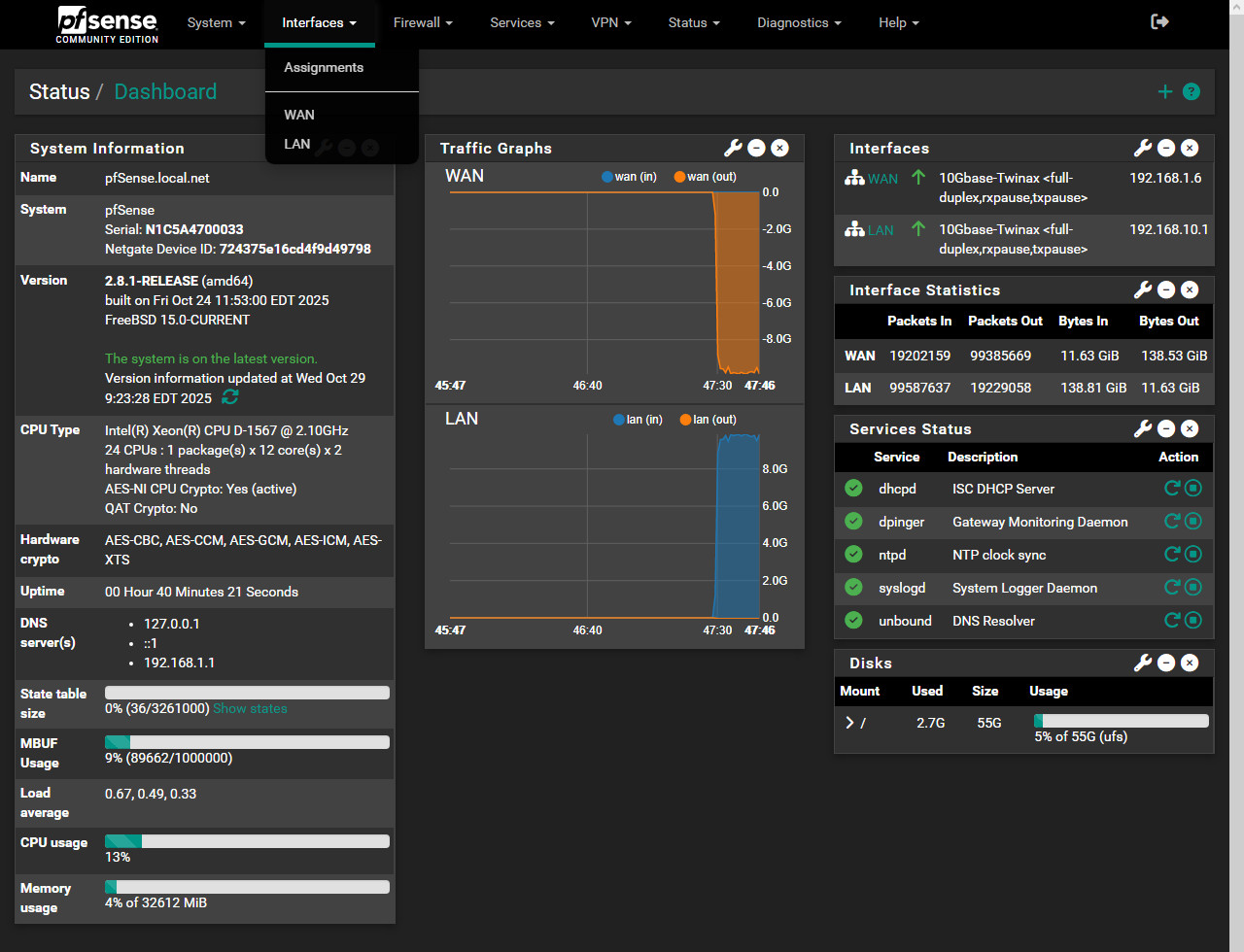Expand the root mount disk row
The image size is (1244, 952).
(849, 723)
